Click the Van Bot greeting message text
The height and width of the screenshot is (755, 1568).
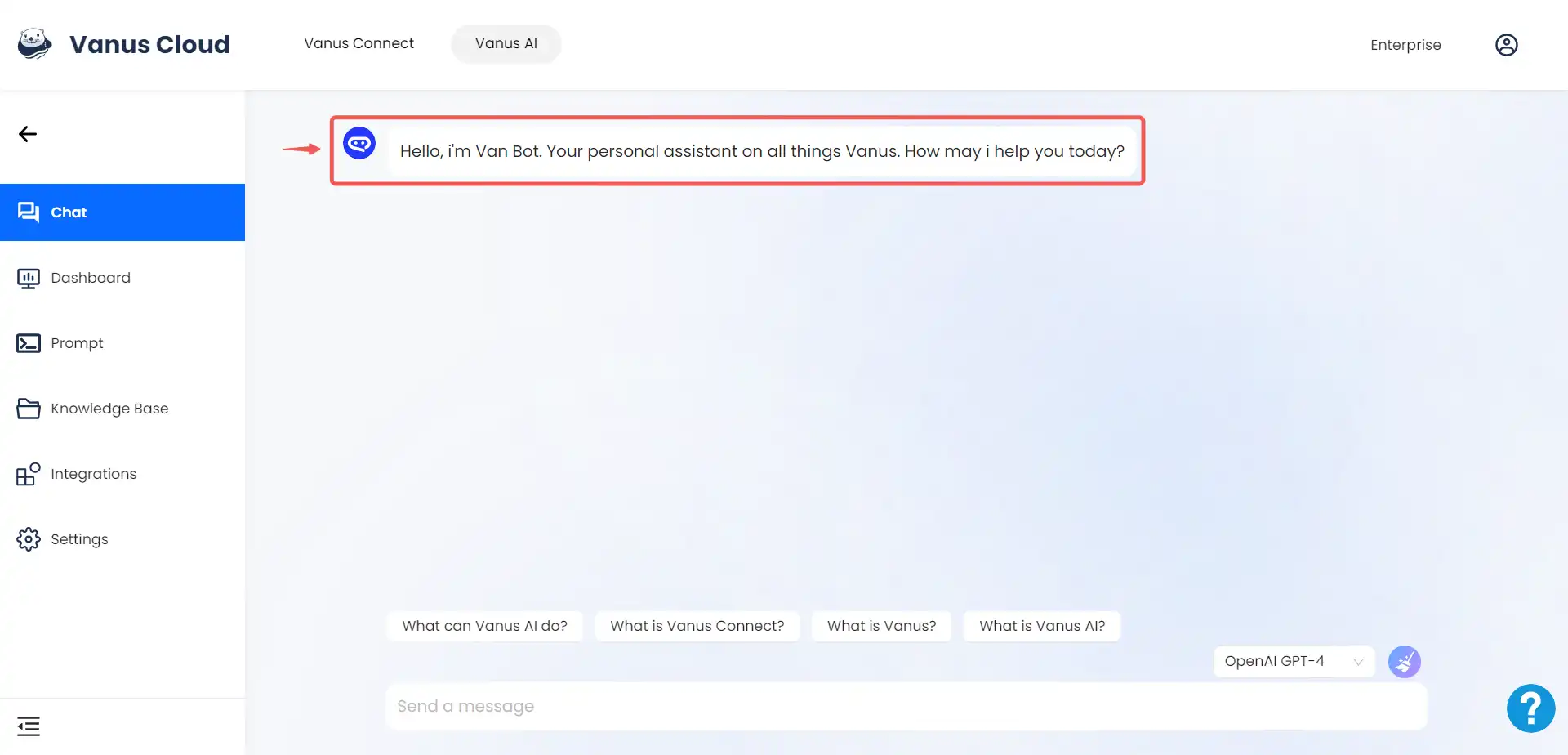coord(762,151)
